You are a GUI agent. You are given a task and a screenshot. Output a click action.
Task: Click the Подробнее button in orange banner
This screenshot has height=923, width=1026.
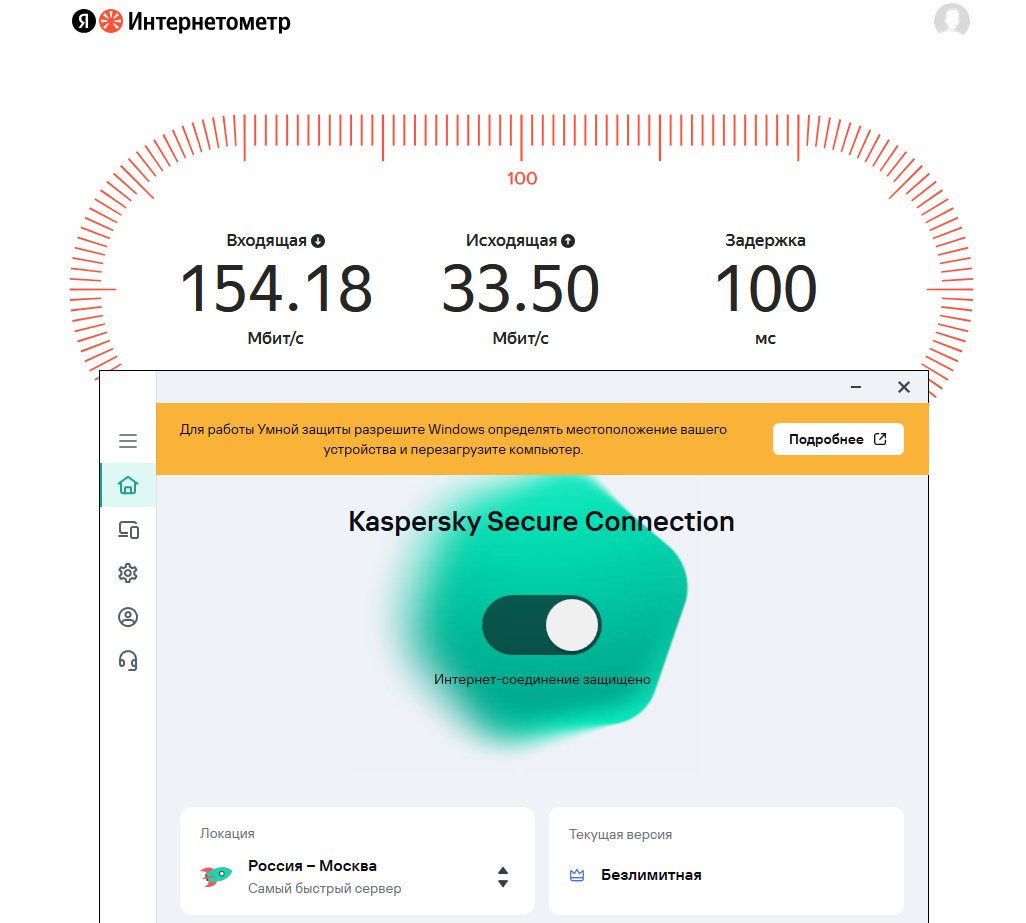[x=838, y=439]
